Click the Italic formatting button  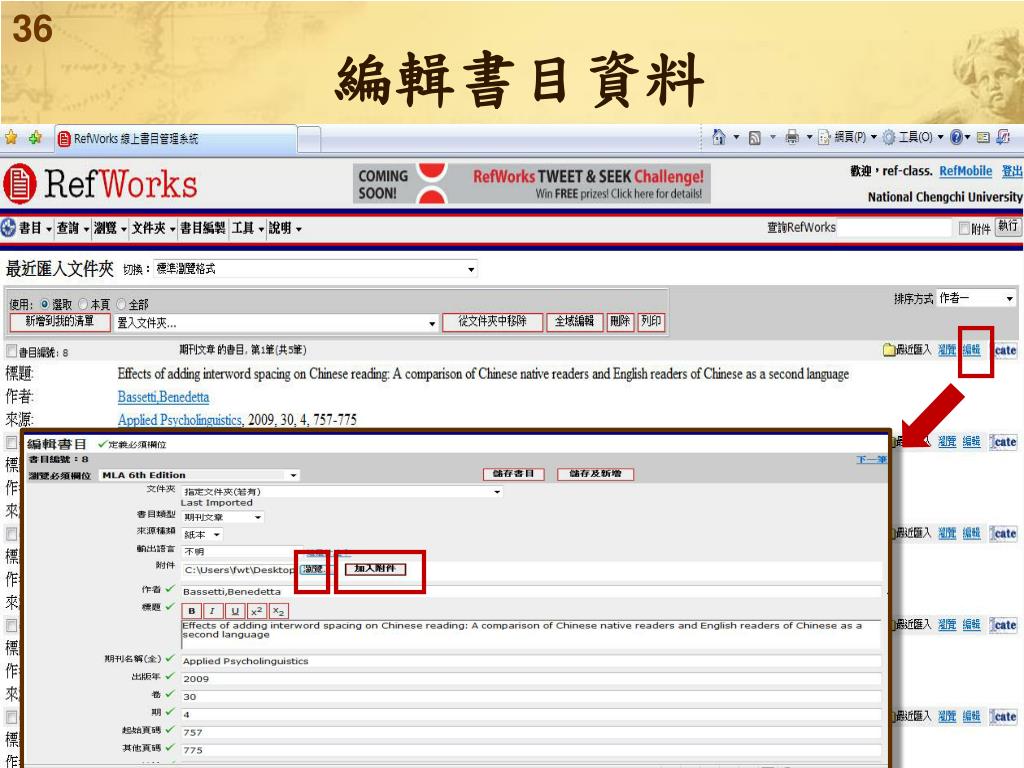212,611
